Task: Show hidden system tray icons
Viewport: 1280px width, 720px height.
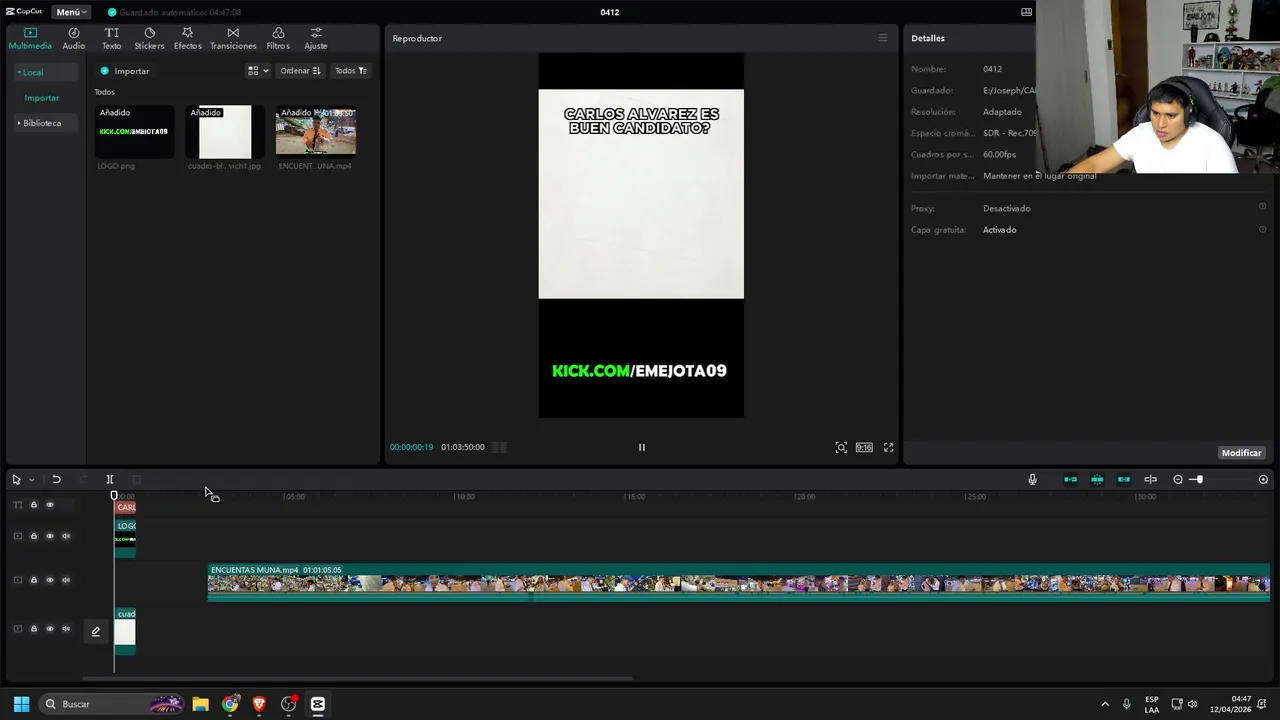Action: click(x=1105, y=704)
